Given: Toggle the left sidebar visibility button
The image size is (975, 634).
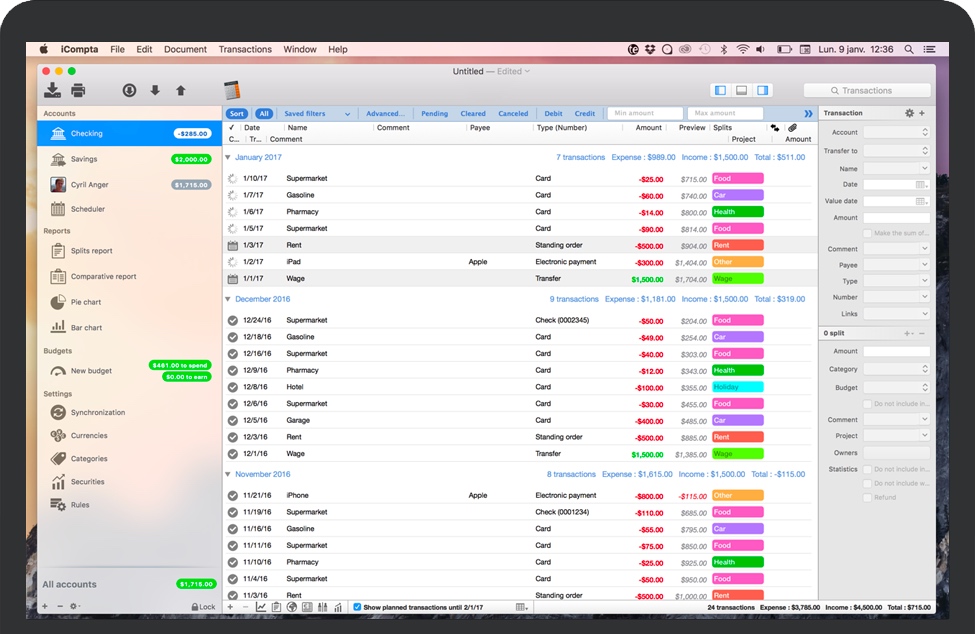Looking at the screenshot, I should point(721,91).
